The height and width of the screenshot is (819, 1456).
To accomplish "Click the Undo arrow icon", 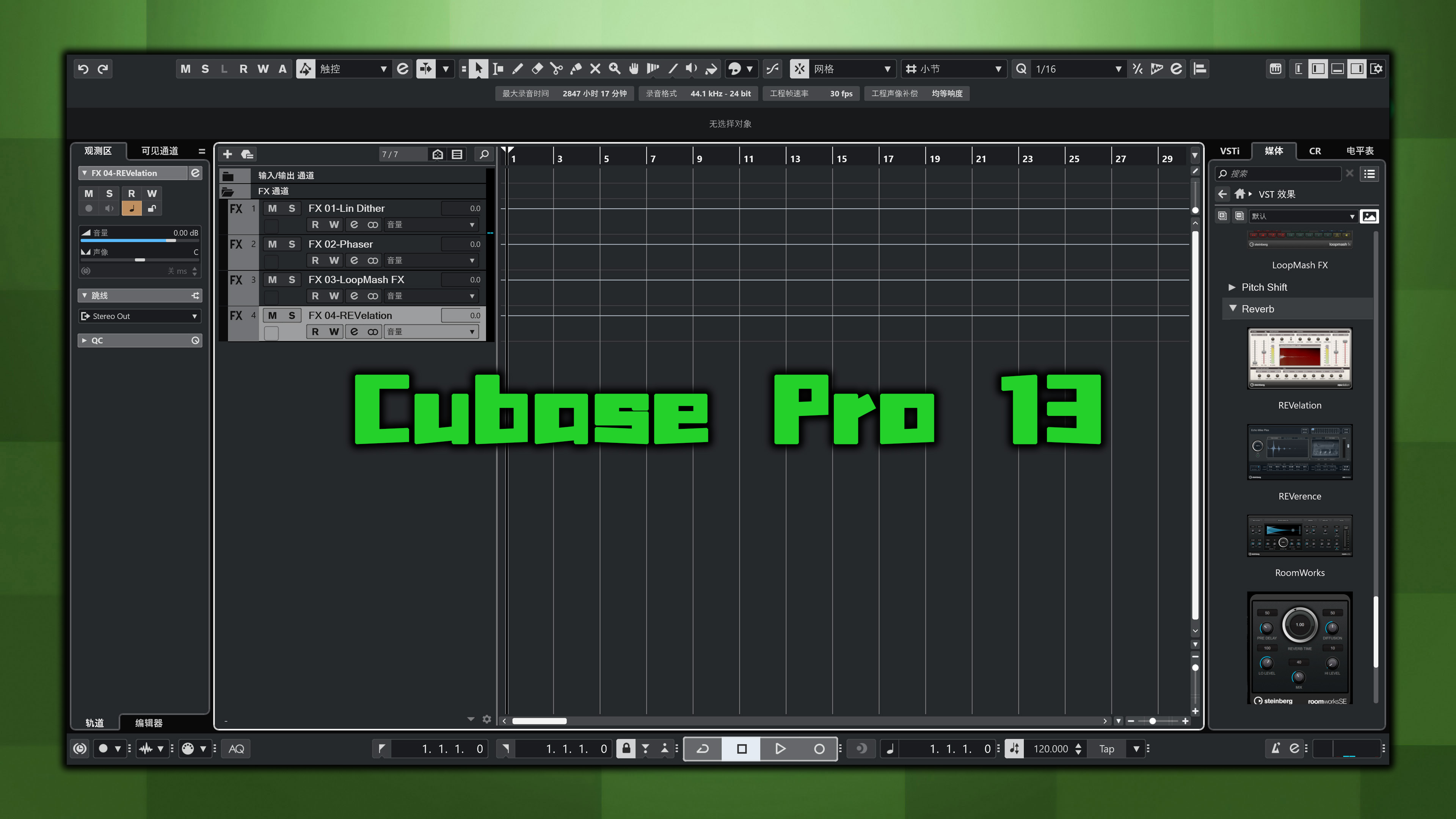I will [83, 69].
